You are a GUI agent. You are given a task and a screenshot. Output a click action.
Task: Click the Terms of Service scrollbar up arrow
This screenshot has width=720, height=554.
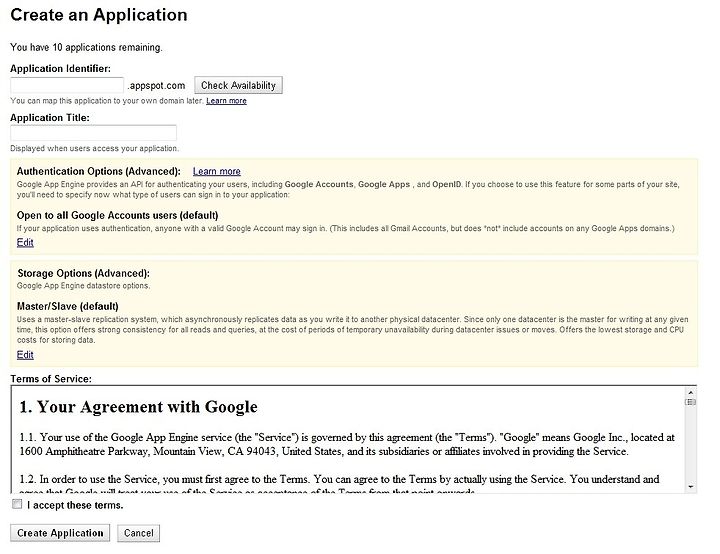(690, 392)
